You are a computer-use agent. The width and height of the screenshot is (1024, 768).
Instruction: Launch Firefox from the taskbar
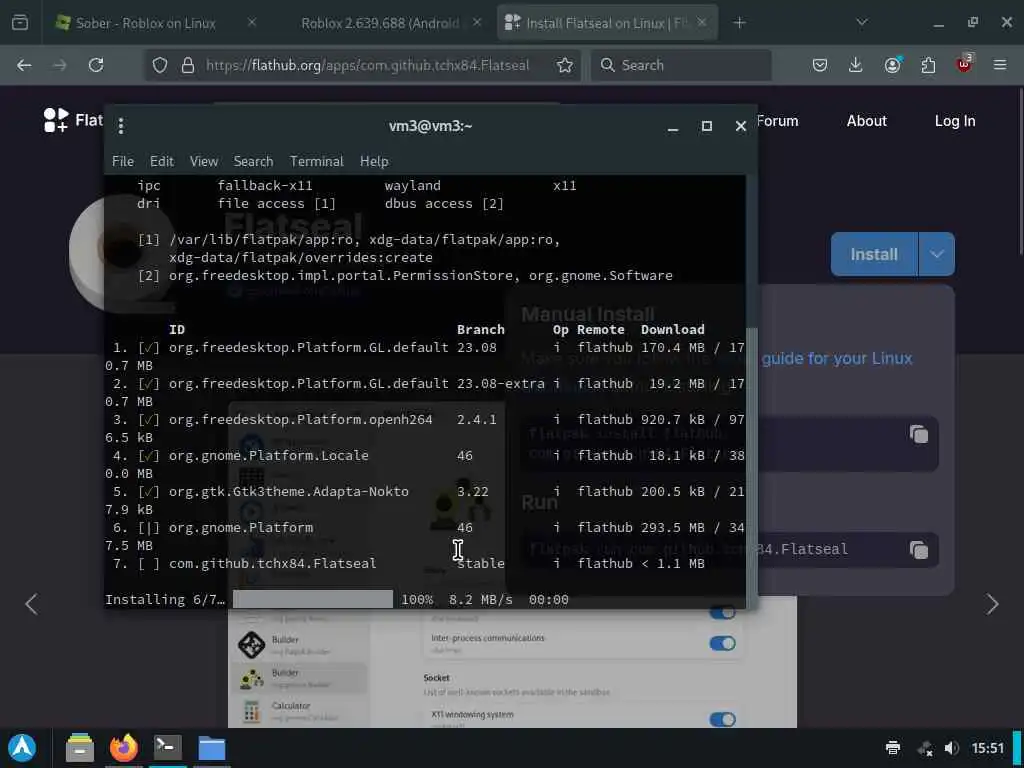pyautogui.click(x=124, y=748)
